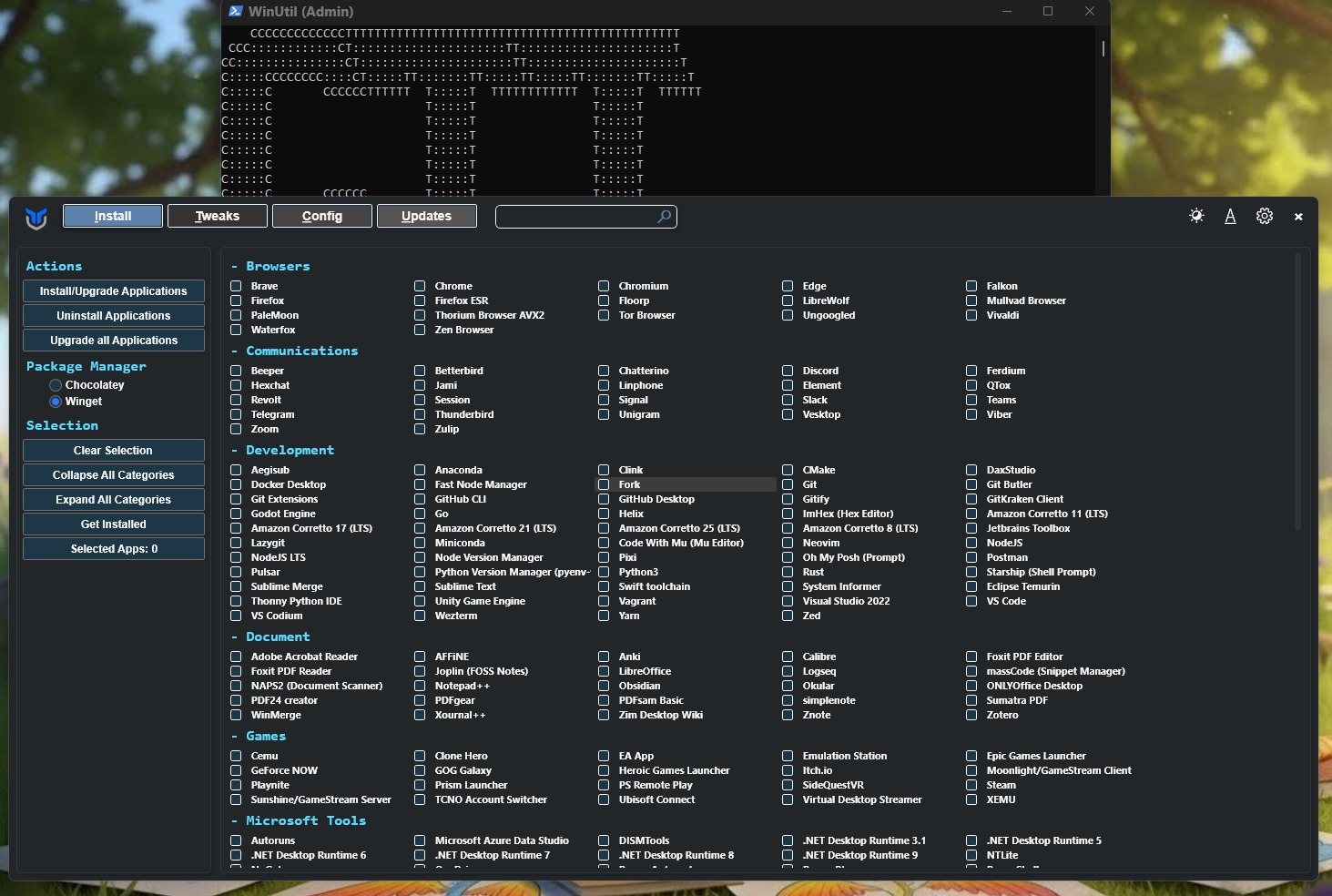This screenshot has height=896, width=1332.
Task: Click the application search field
Action: pyautogui.click(x=586, y=217)
